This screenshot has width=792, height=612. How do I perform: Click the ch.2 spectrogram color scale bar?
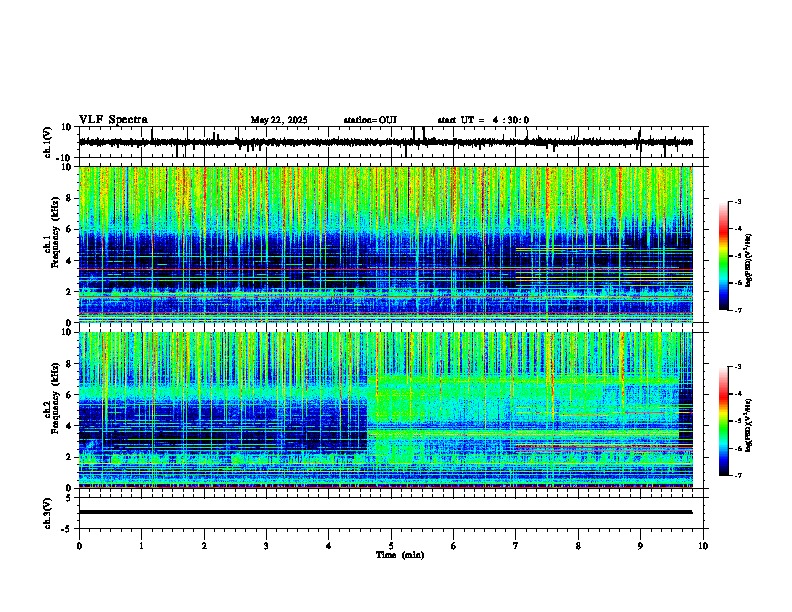[724, 421]
